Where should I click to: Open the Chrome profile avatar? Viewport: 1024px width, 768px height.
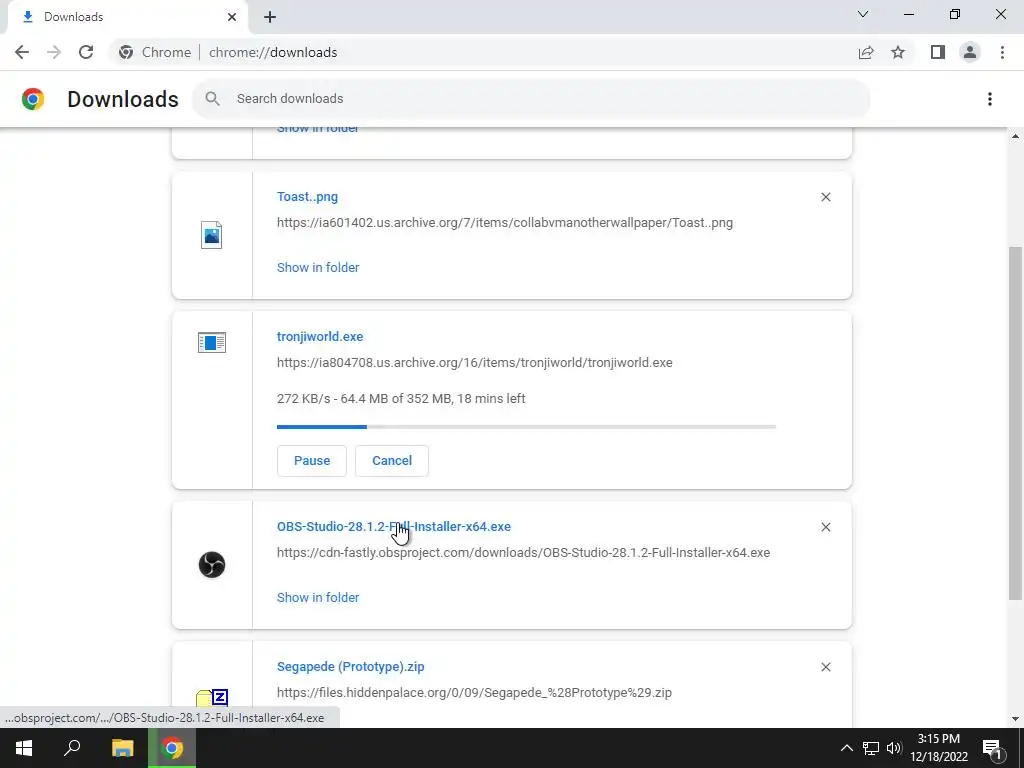(x=970, y=52)
